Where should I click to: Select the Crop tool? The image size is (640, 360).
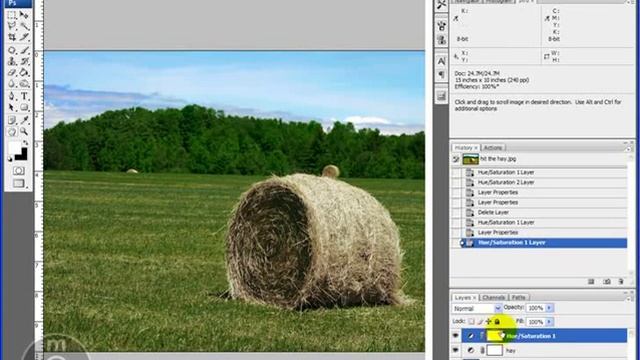(12, 38)
